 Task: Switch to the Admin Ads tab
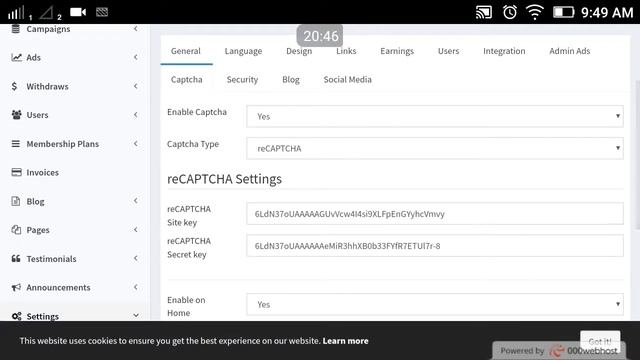(x=569, y=51)
